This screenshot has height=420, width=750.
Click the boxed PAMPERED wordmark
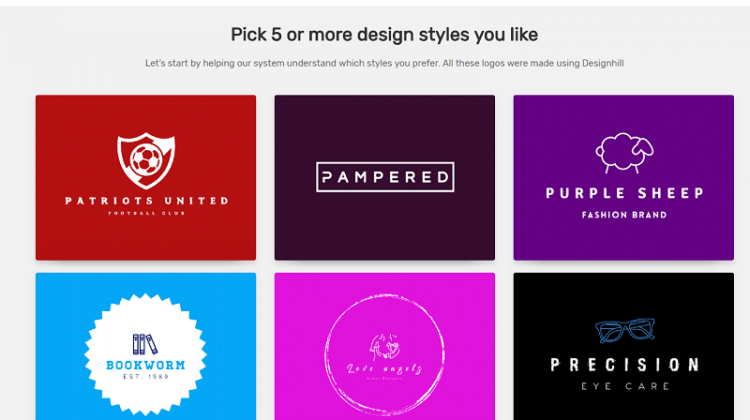click(385, 177)
